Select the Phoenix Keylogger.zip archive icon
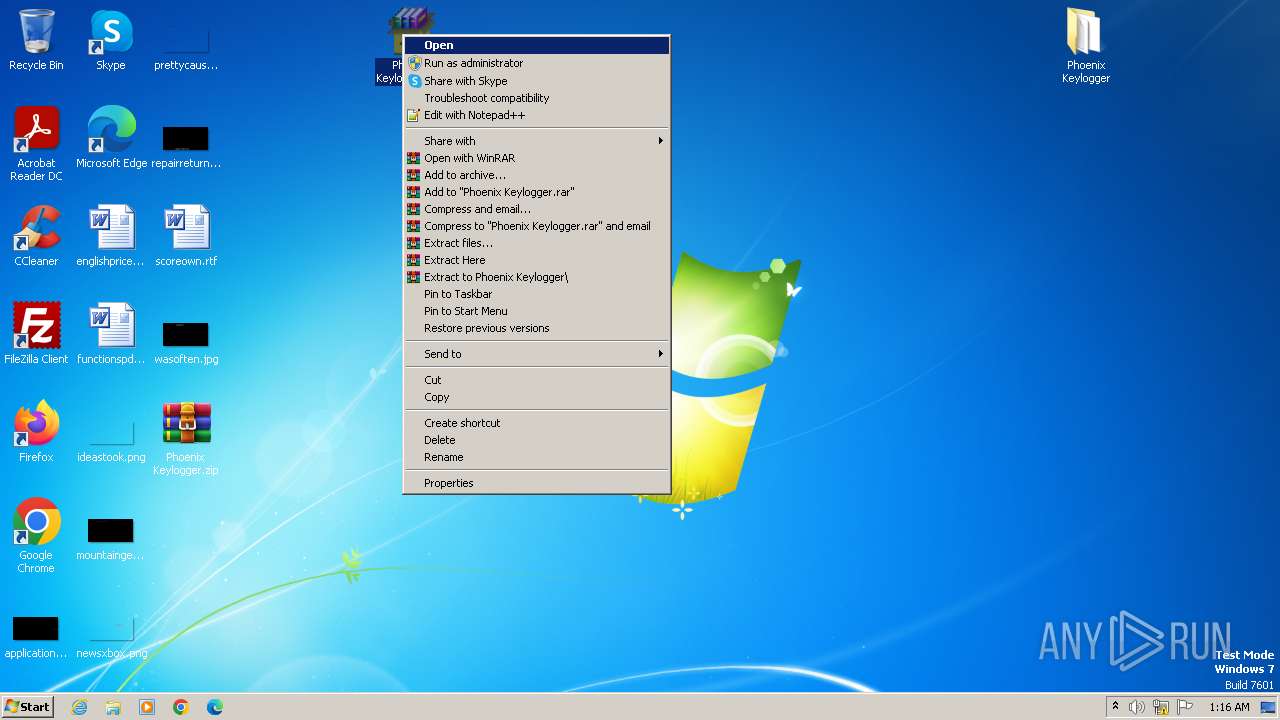 [x=186, y=438]
